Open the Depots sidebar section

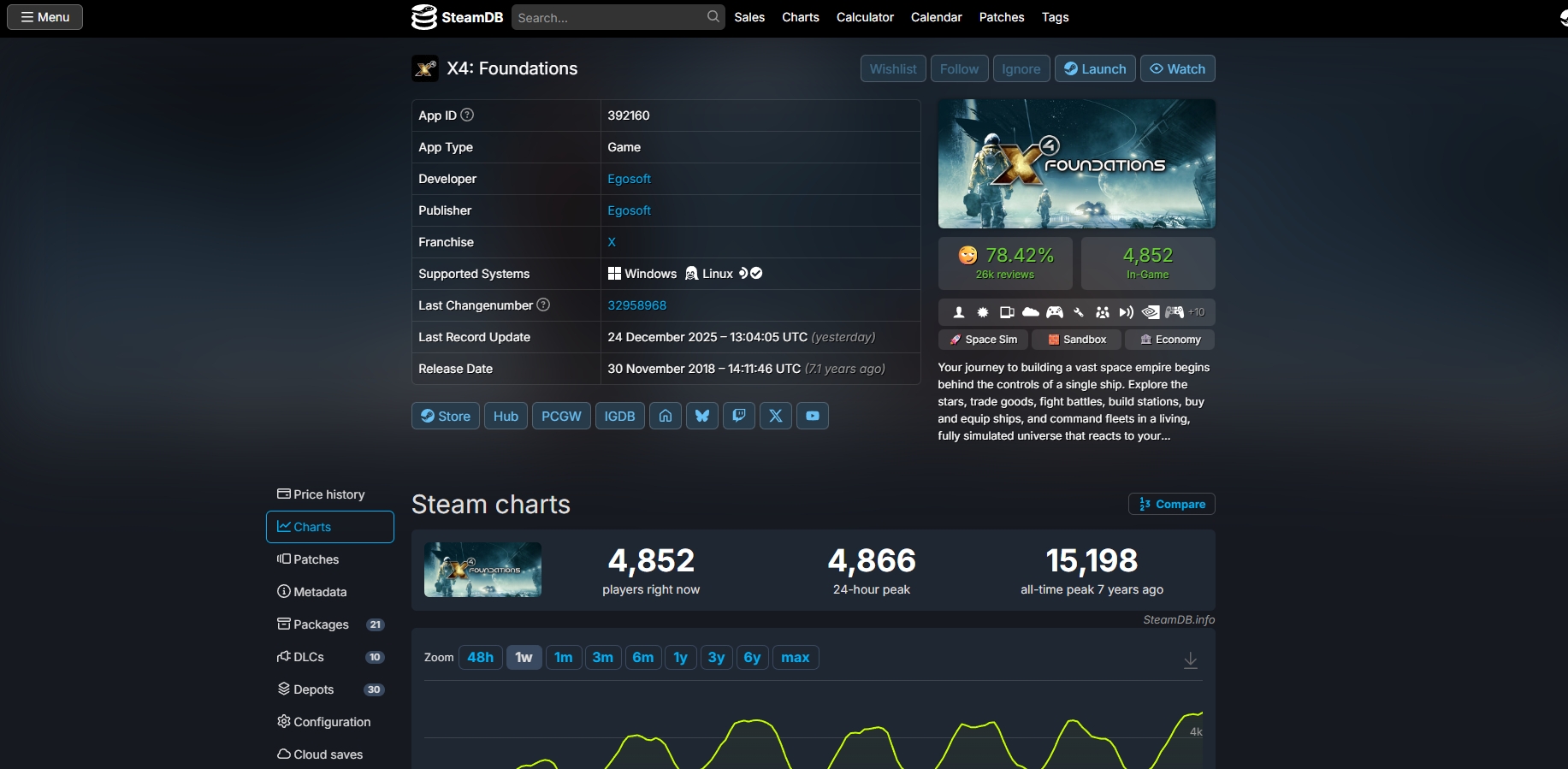pos(330,689)
